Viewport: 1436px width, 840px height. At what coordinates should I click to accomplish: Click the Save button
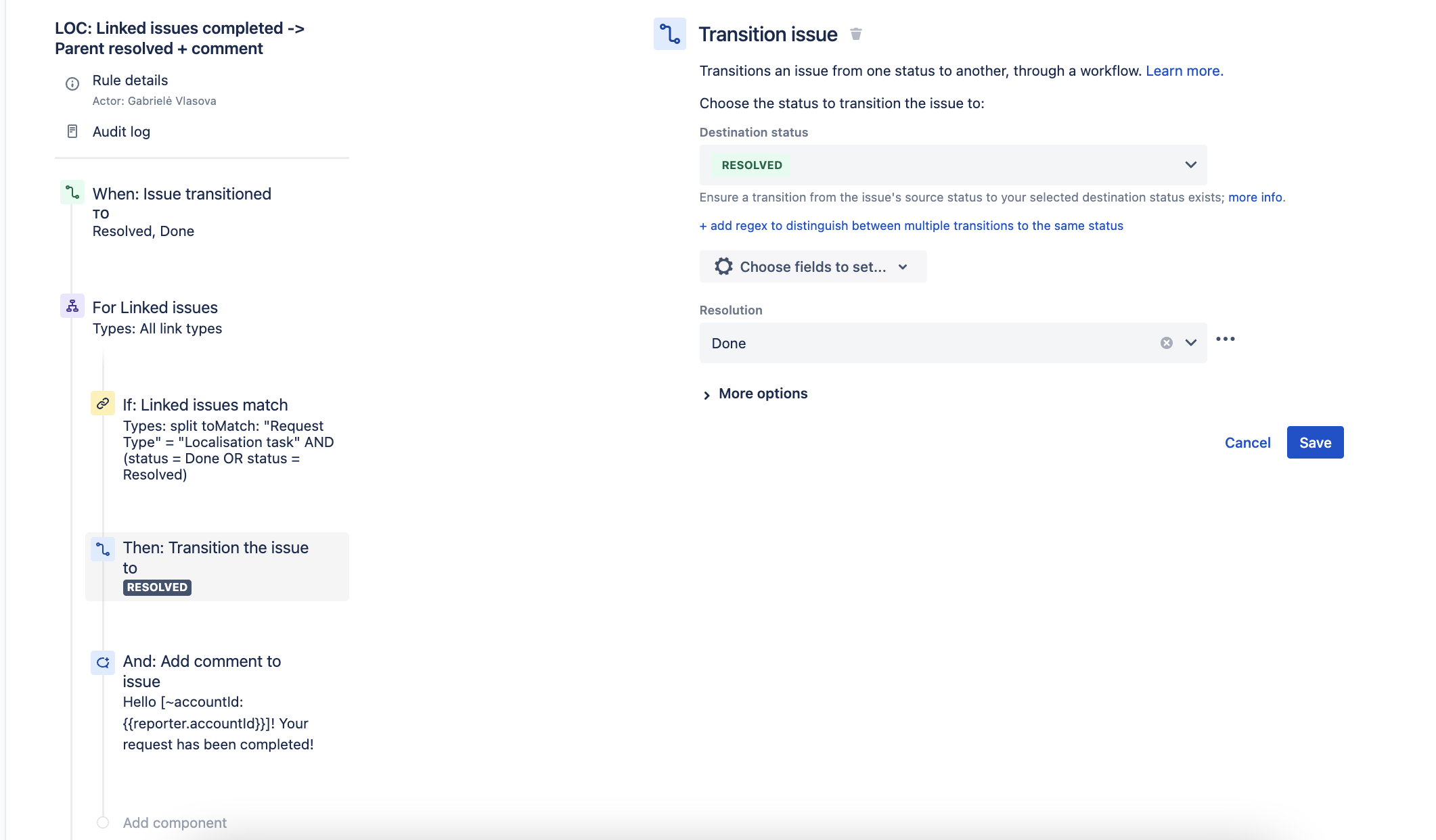[1315, 442]
